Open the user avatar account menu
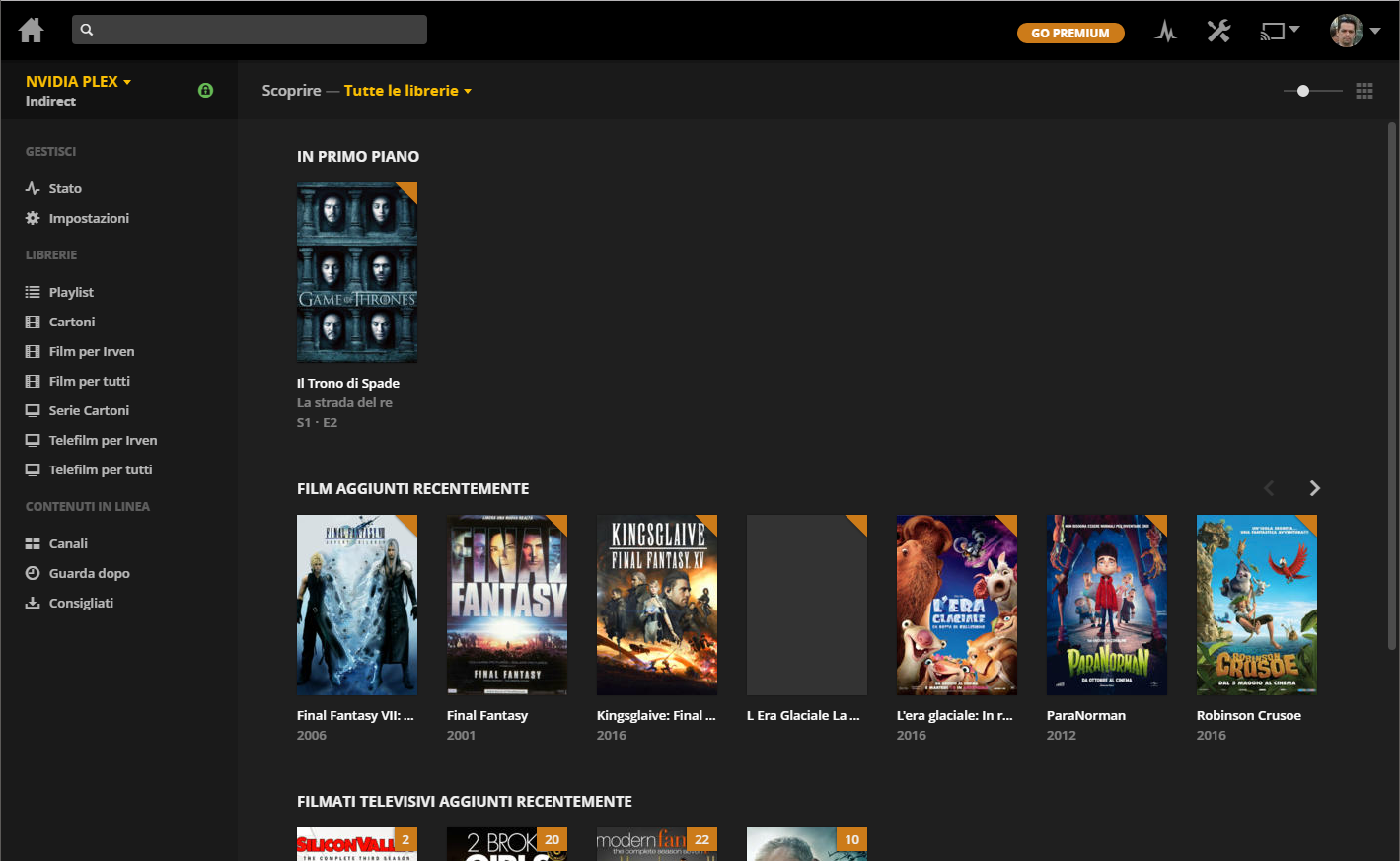 1355,31
